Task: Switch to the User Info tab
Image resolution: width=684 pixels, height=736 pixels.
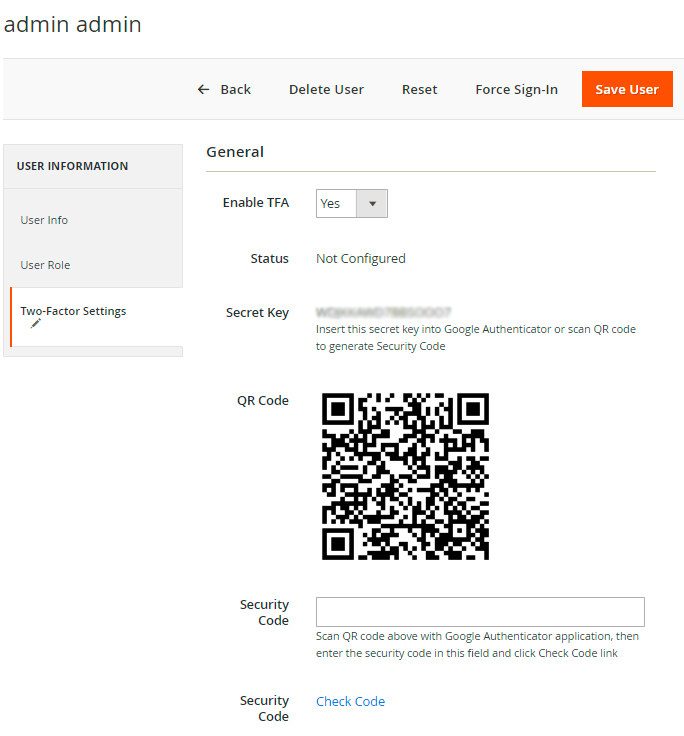Action: pyautogui.click(x=45, y=220)
